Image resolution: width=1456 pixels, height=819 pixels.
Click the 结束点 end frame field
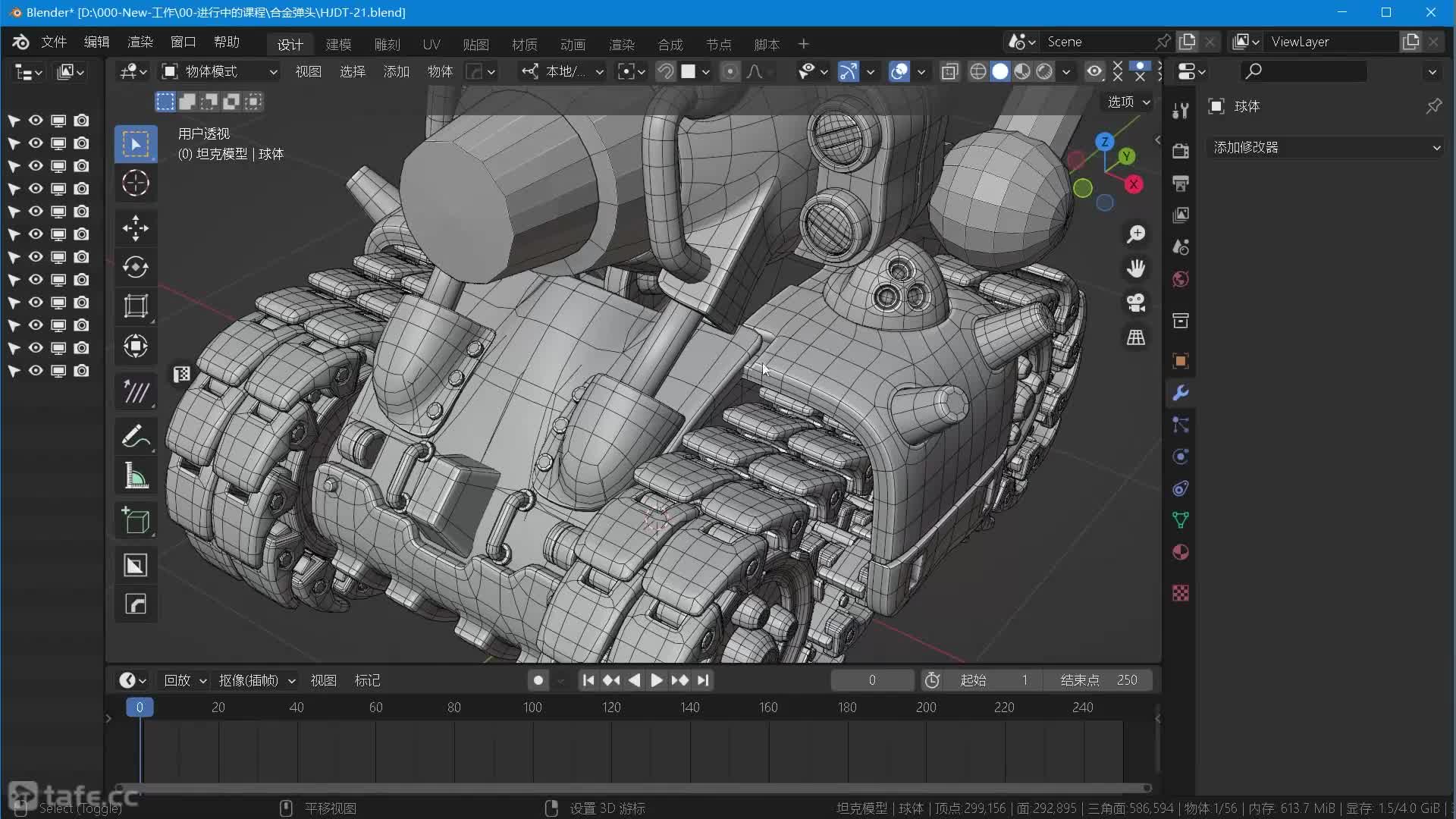[x=1098, y=680]
